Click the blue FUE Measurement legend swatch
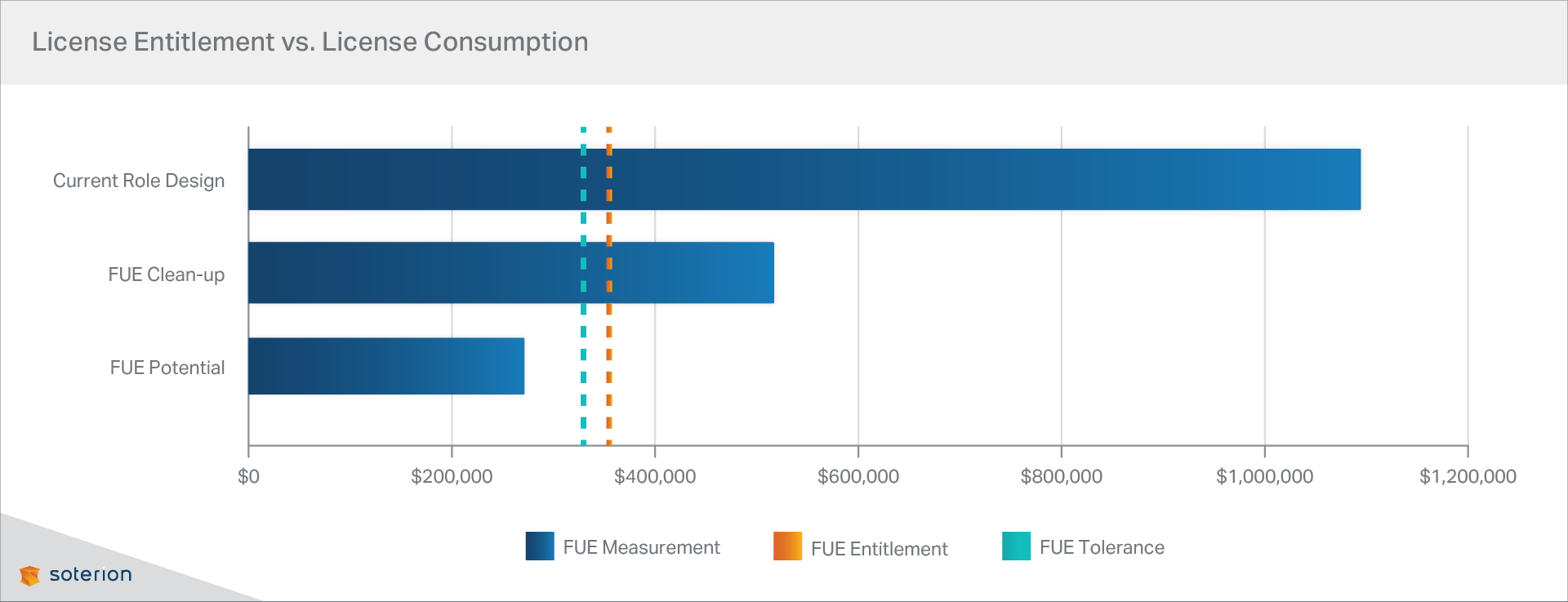Screen dimensions: 1568x602 coord(539,546)
